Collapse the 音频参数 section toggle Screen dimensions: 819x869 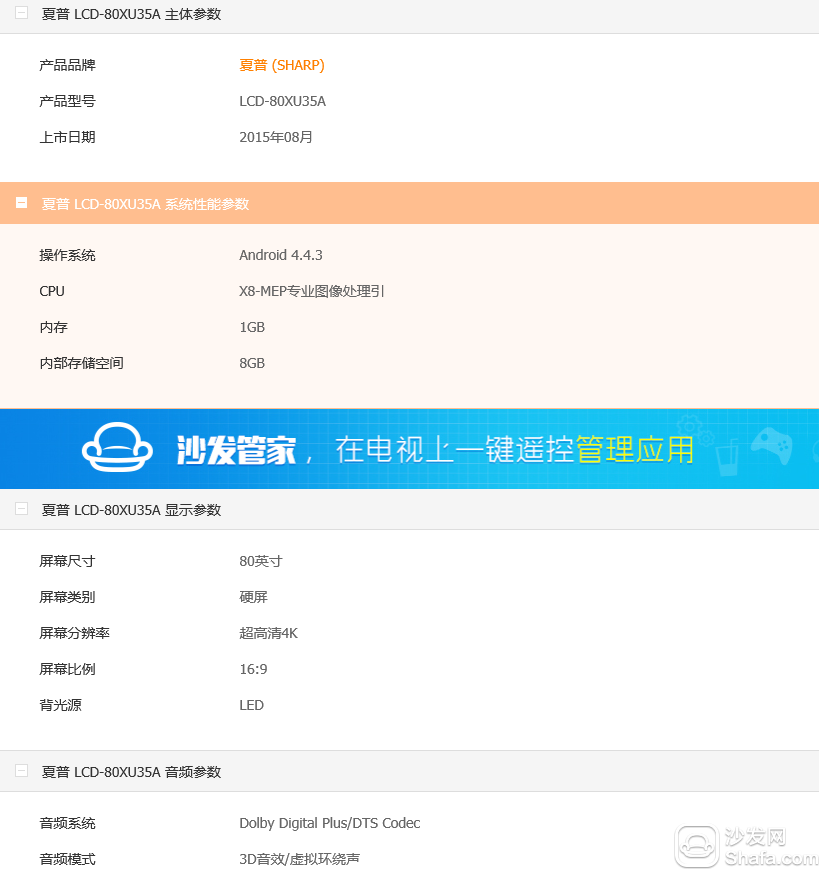click(x=22, y=771)
